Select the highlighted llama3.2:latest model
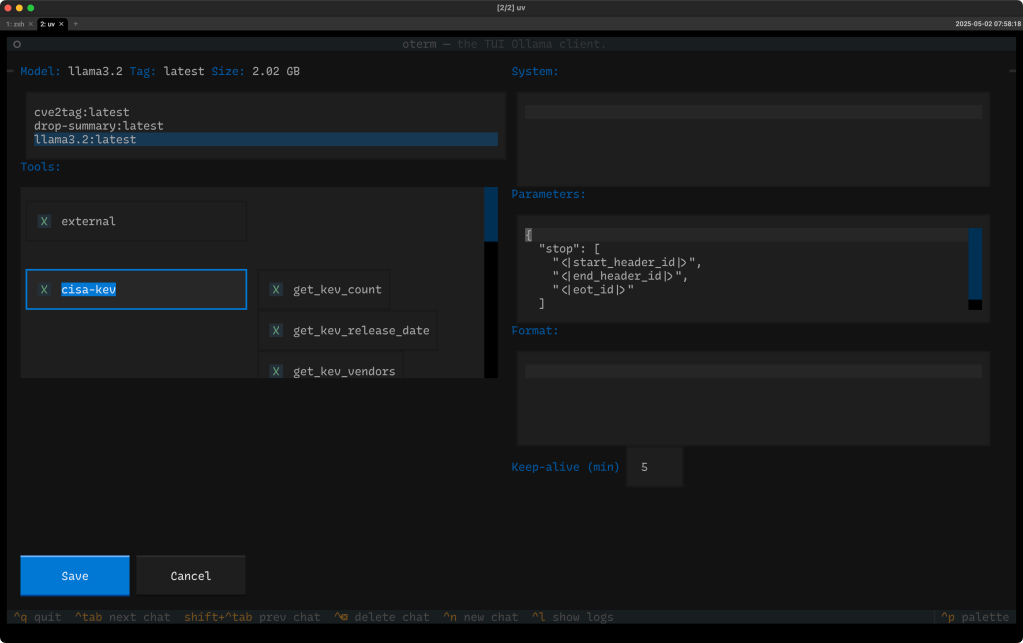1023x643 pixels. click(85, 139)
